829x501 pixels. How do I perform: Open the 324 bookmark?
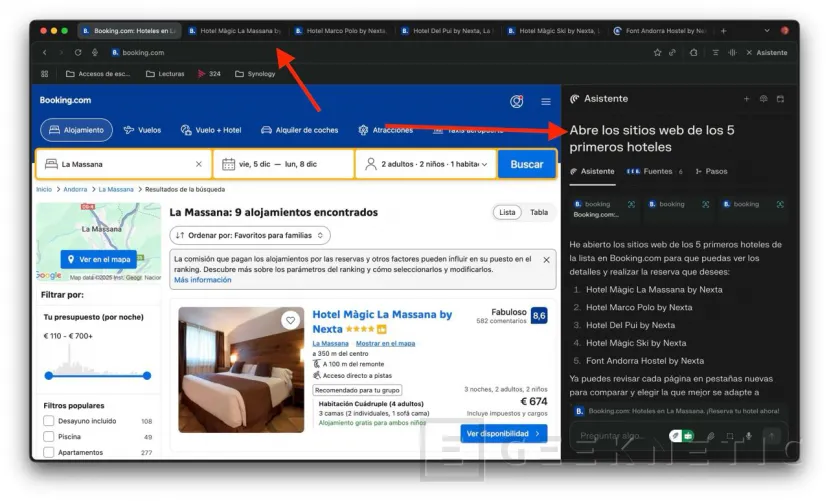coord(209,73)
